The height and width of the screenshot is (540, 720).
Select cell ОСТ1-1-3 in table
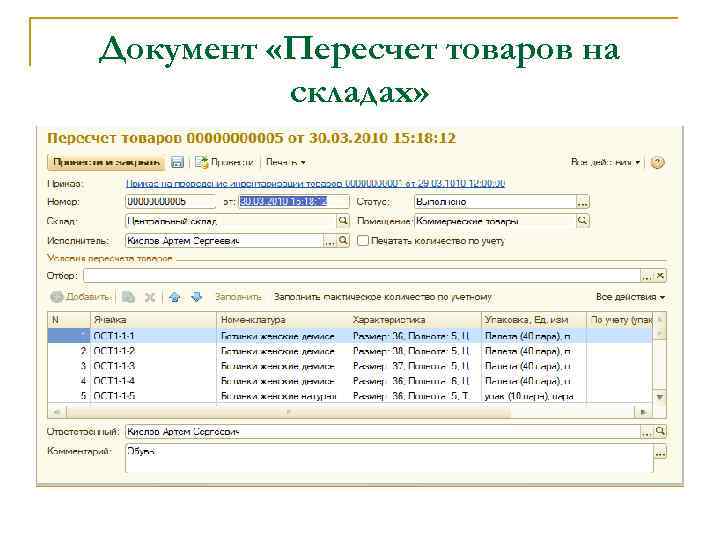pyautogui.click(x=153, y=366)
